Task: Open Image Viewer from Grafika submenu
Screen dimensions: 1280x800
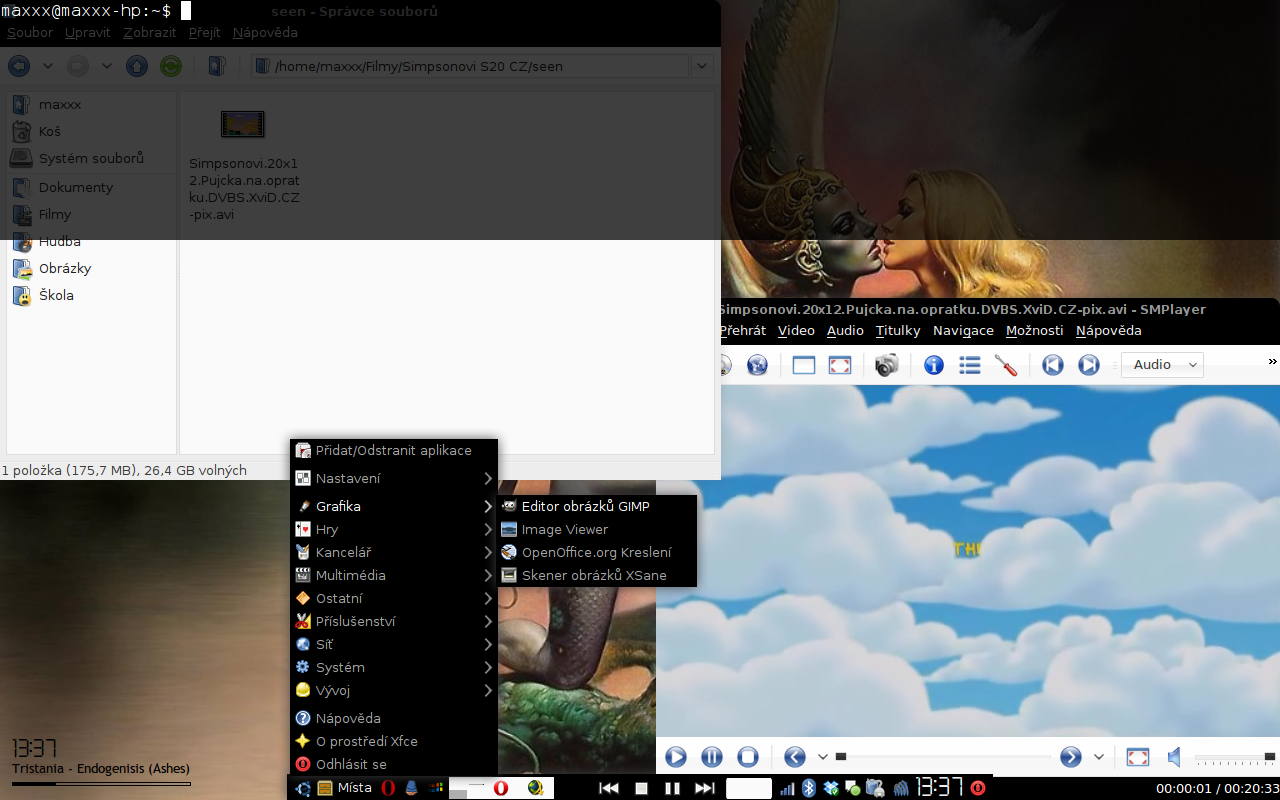Action: (x=597, y=529)
